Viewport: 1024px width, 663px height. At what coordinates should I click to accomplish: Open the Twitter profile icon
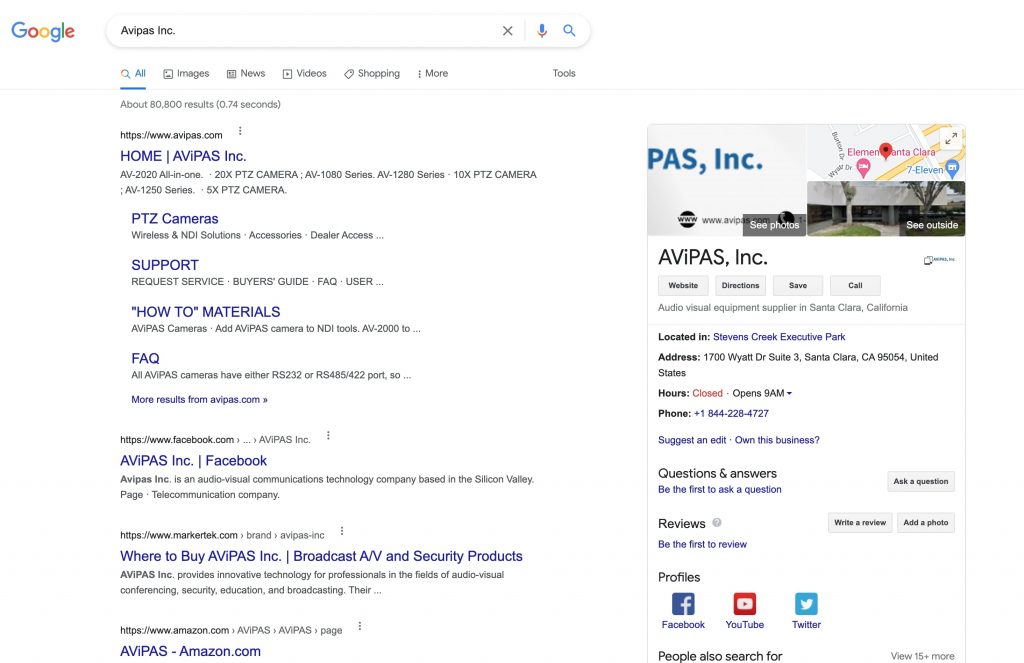coord(806,604)
